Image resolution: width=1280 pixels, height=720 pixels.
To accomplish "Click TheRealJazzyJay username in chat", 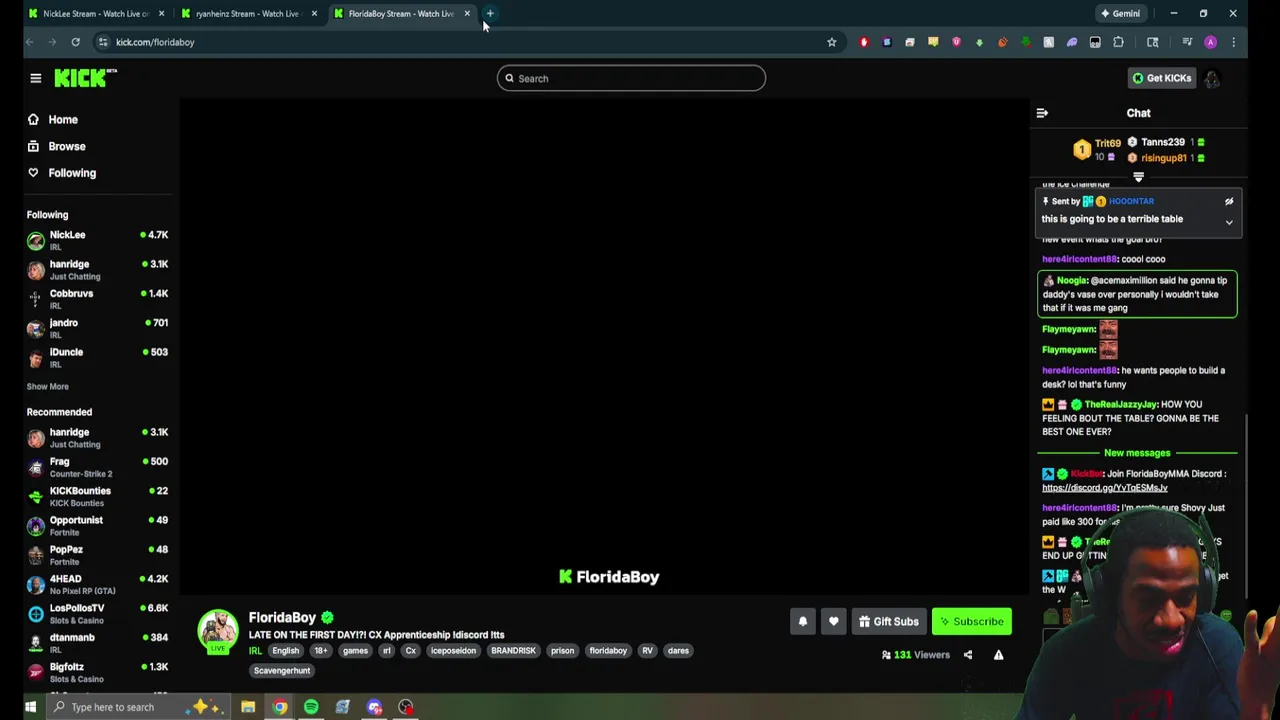I will pos(1121,405).
